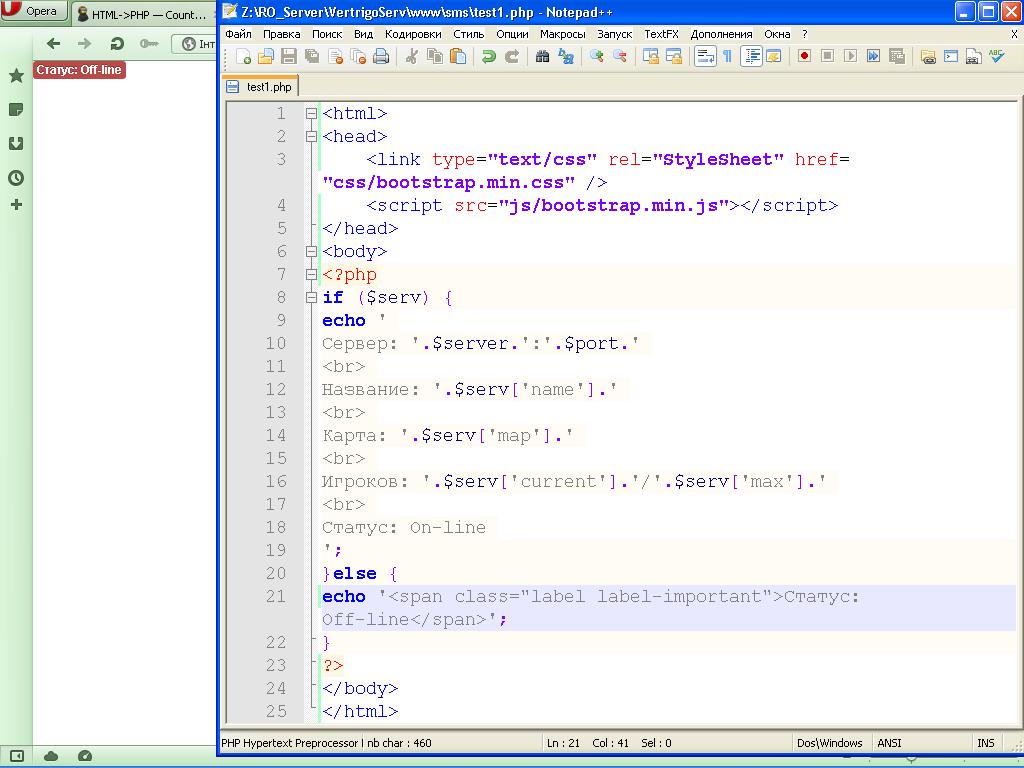Undo the last edit with green arrow
This screenshot has height=768, width=1024.
click(x=488, y=57)
